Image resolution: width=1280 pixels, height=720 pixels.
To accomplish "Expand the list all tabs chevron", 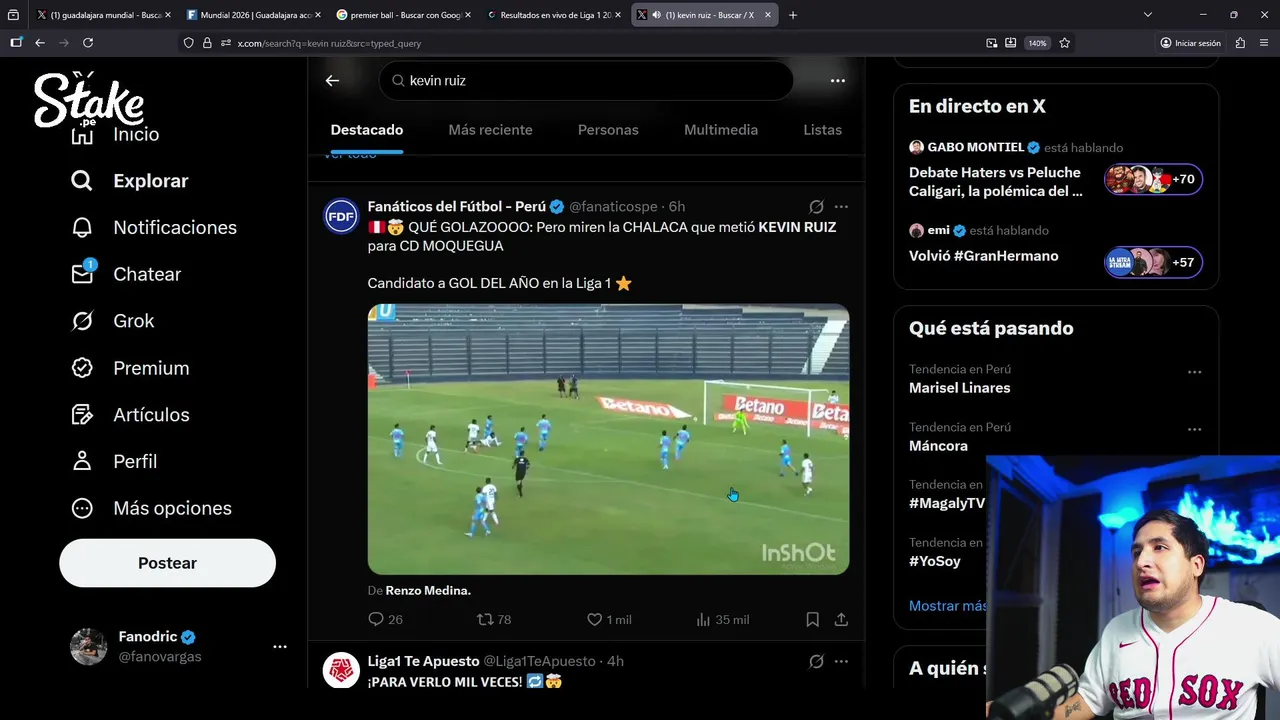I will pyautogui.click(x=1148, y=15).
